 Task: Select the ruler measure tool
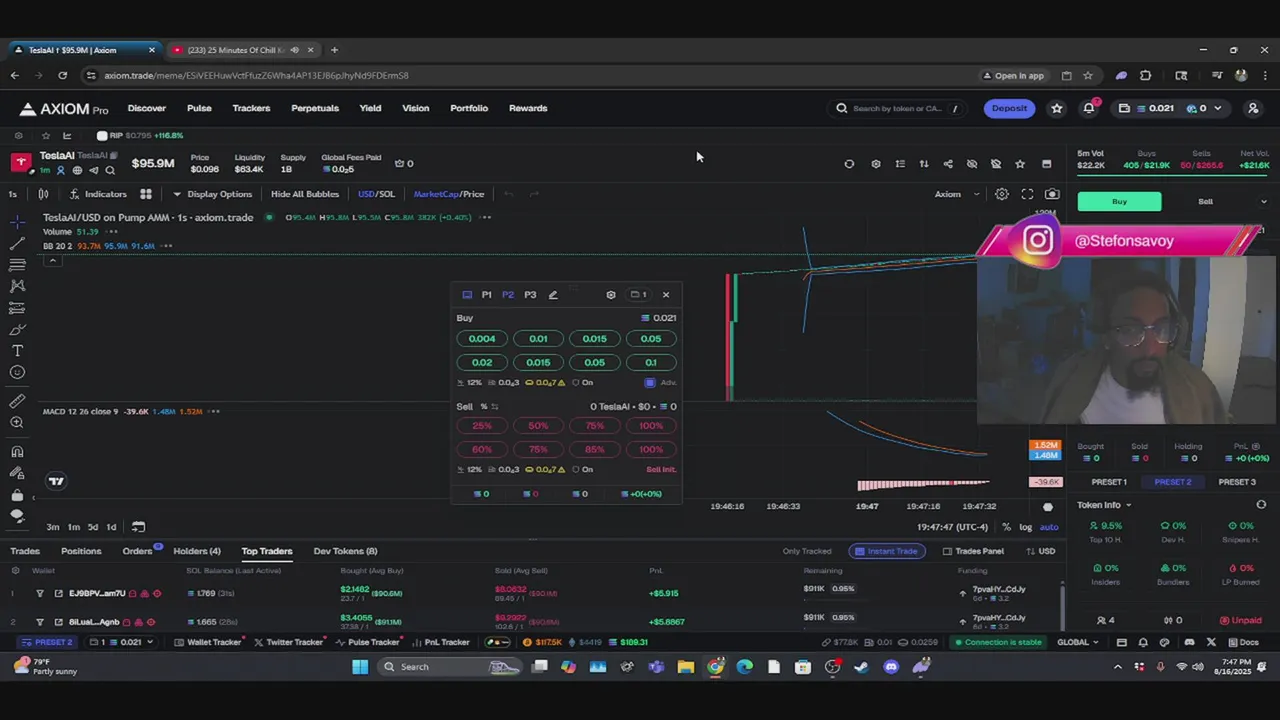[17, 401]
